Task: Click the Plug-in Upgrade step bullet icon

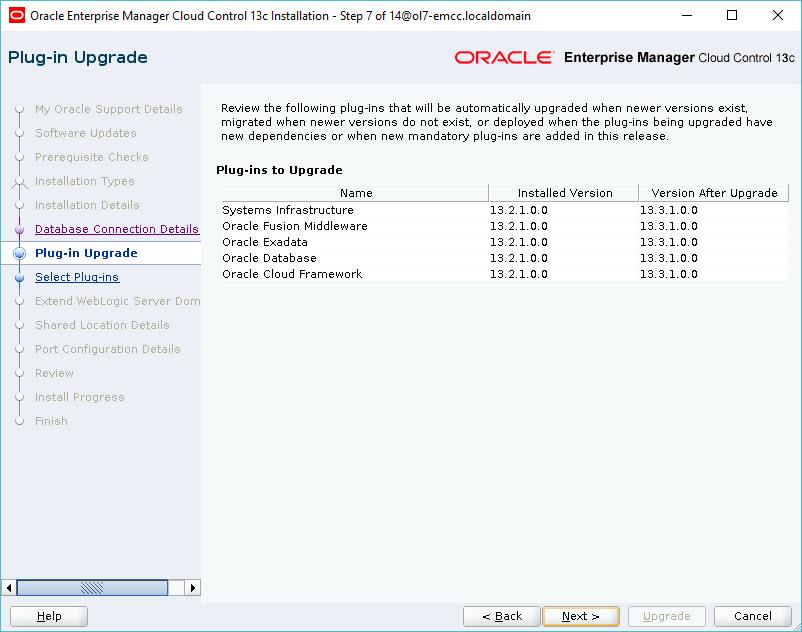Action: pyautogui.click(x=19, y=253)
